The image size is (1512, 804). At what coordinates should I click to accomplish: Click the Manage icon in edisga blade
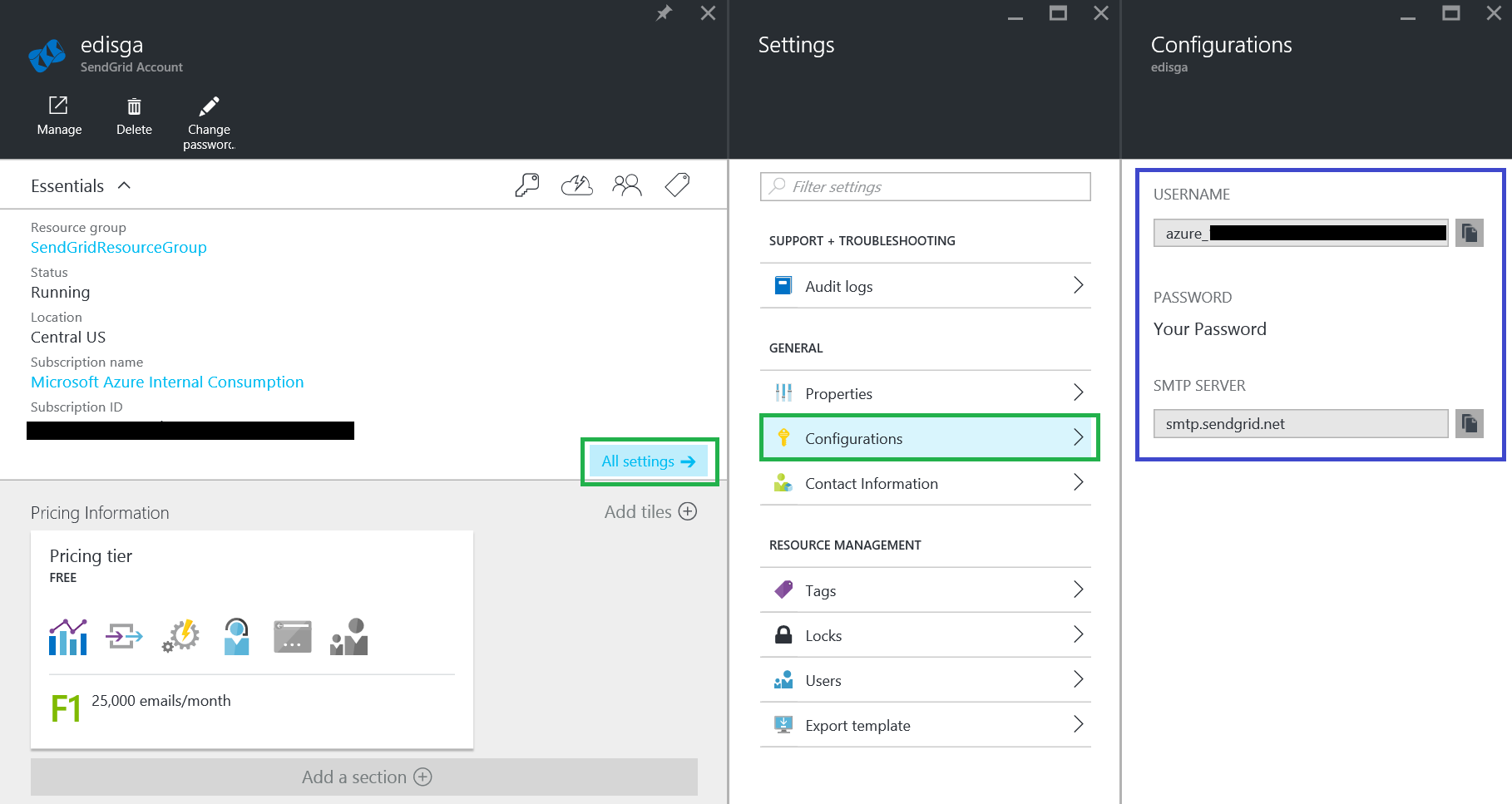58,106
